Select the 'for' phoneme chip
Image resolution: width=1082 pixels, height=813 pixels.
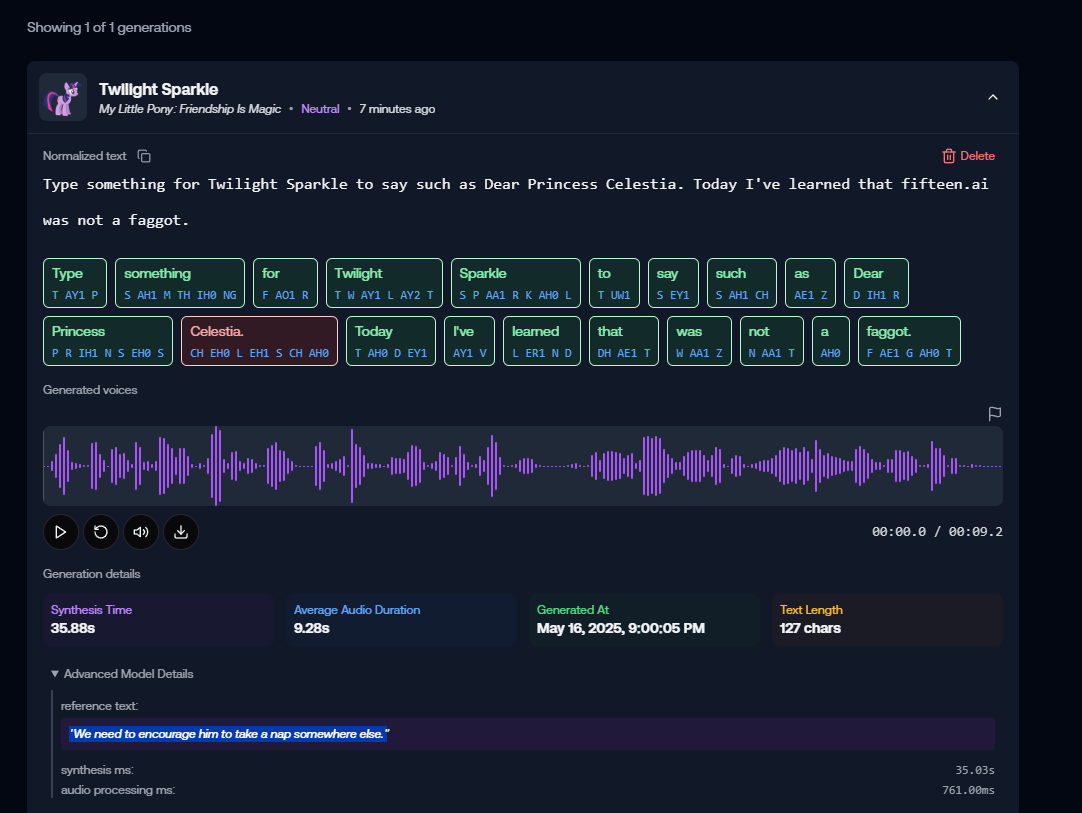tap(286, 283)
